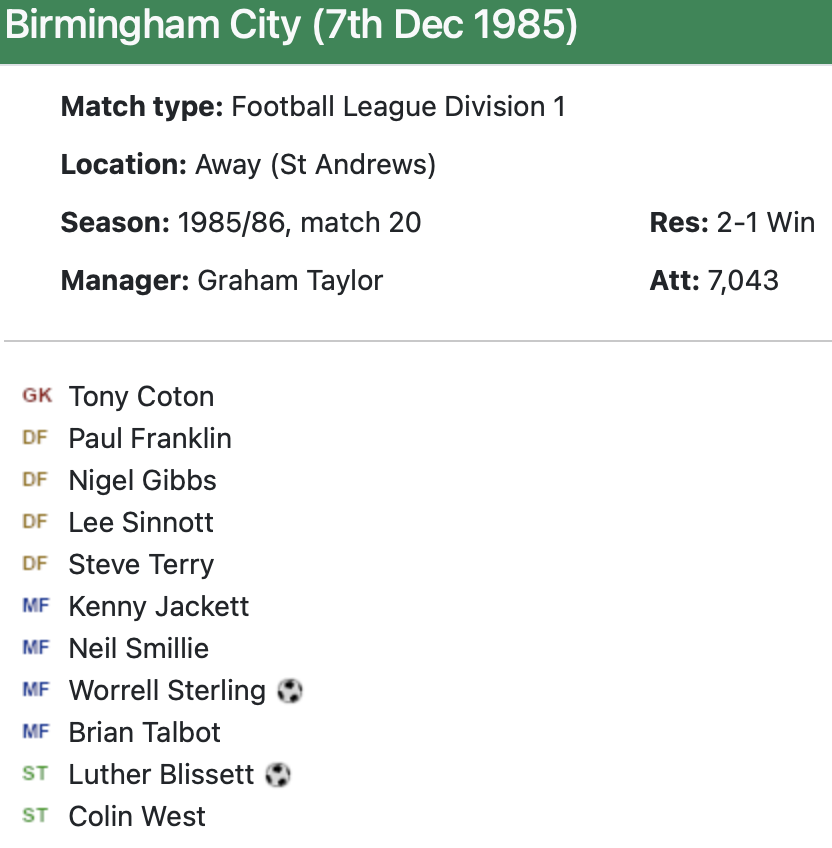This screenshot has height=848, width=832.
Task: Open manager Graham Taylor link
Action: 290,280
